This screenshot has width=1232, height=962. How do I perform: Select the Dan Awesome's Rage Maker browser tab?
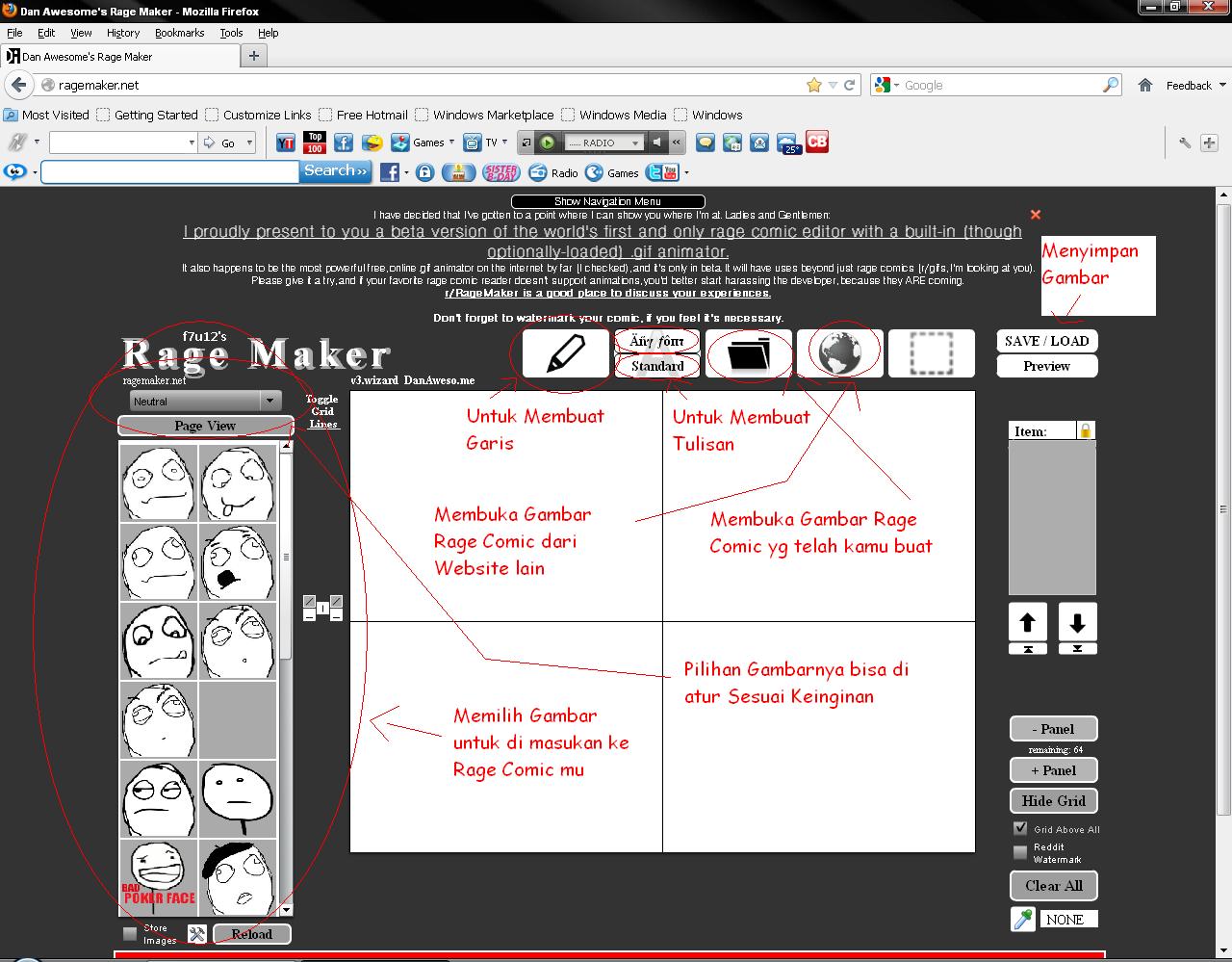pos(115,56)
